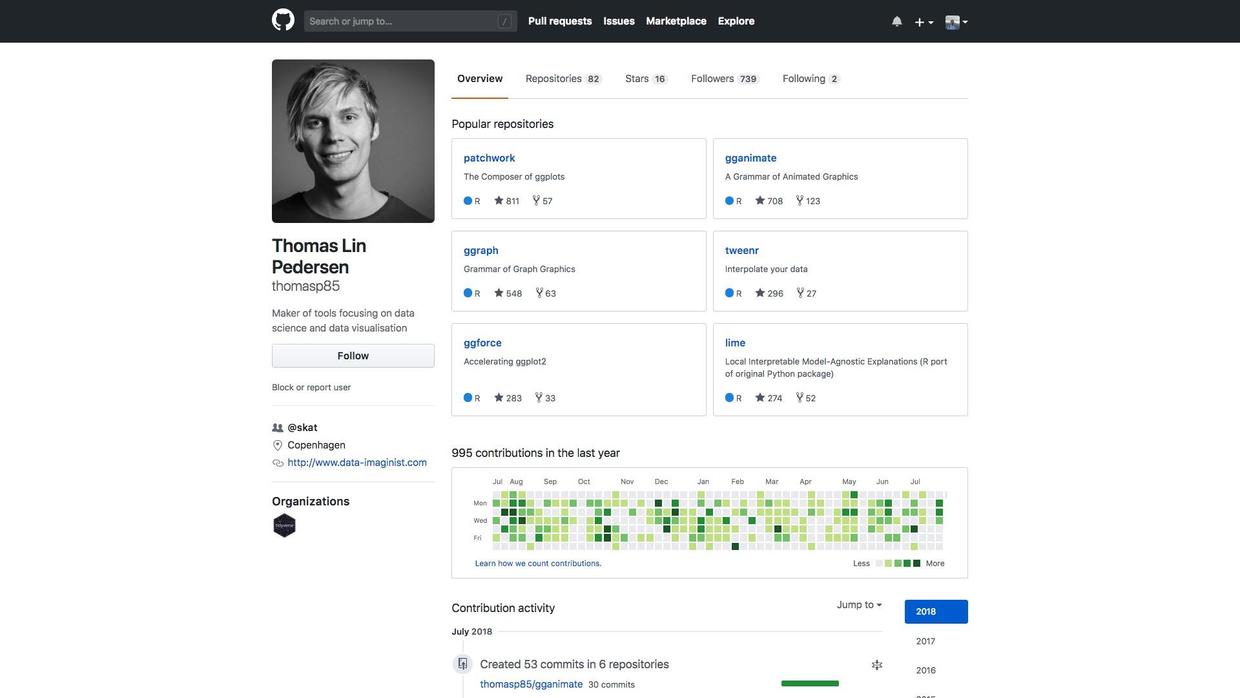Open the organization hexagon avatar
Viewport: 1240px width, 698px height.
click(285, 526)
